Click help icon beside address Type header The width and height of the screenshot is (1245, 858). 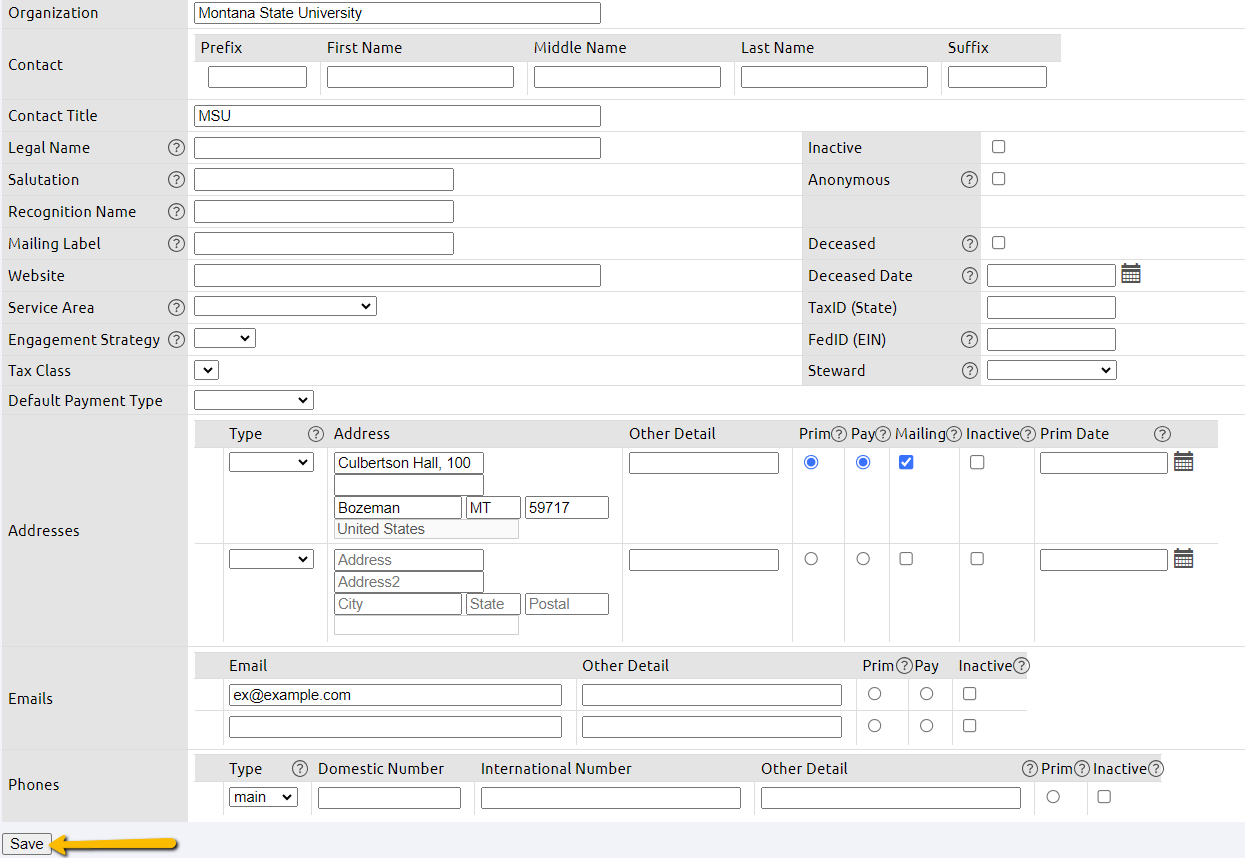pos(316,434)
